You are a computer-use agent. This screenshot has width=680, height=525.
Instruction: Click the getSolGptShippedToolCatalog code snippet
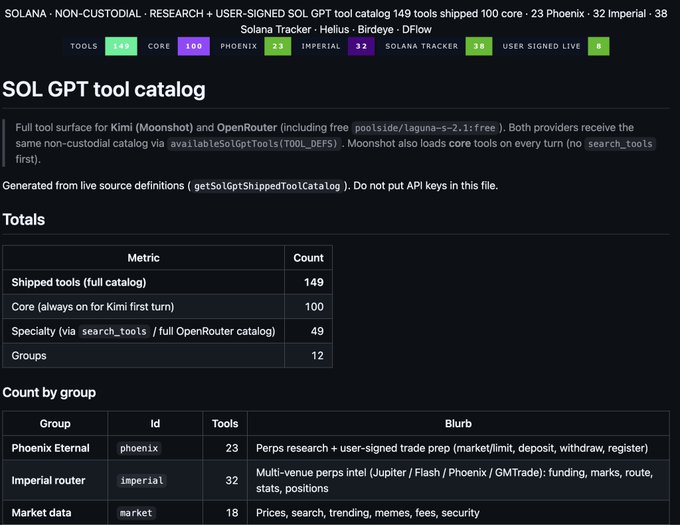[x=267, y=186]
